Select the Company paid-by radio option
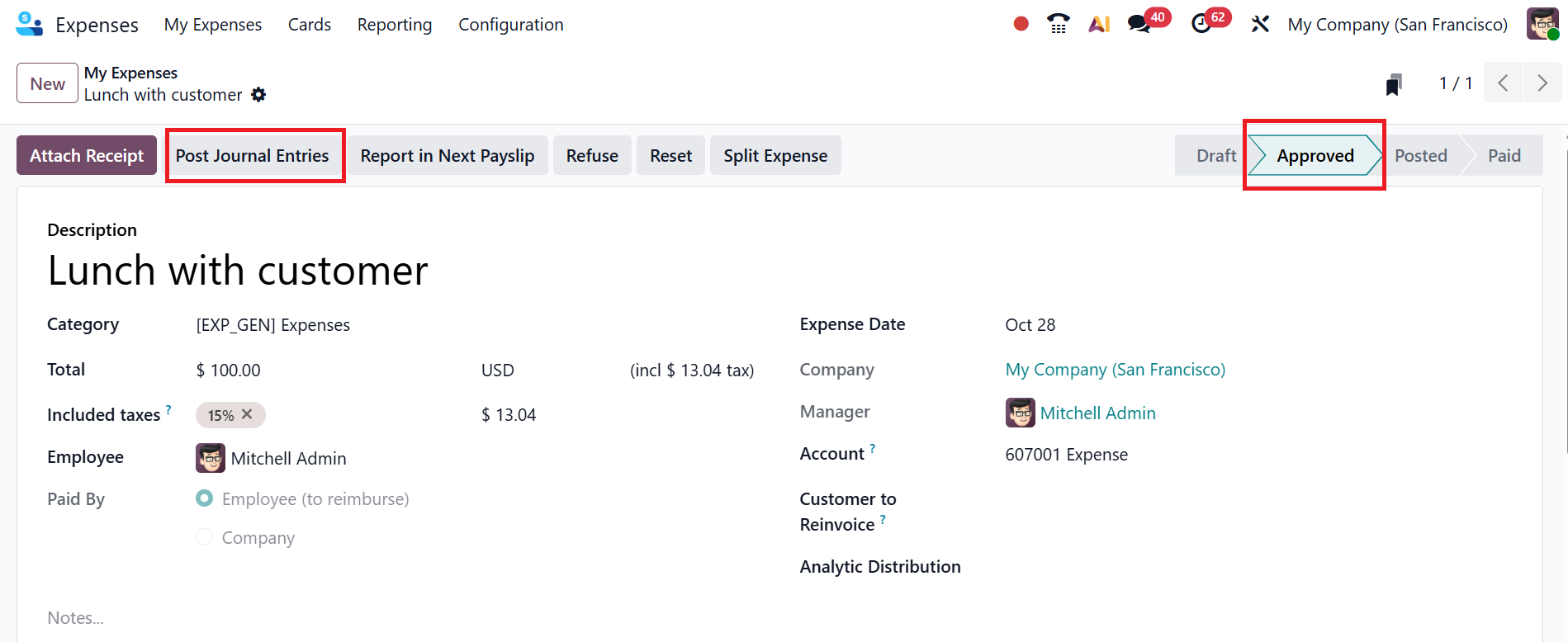Image resolution: width=1568 pixels, height=642 pixels. (x=204, y=537)
